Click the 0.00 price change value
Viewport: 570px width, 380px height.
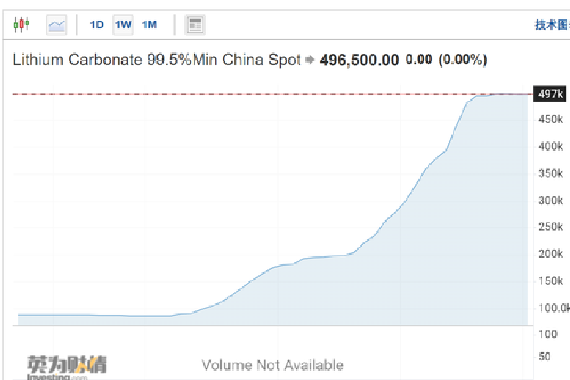tap(419, 60)
